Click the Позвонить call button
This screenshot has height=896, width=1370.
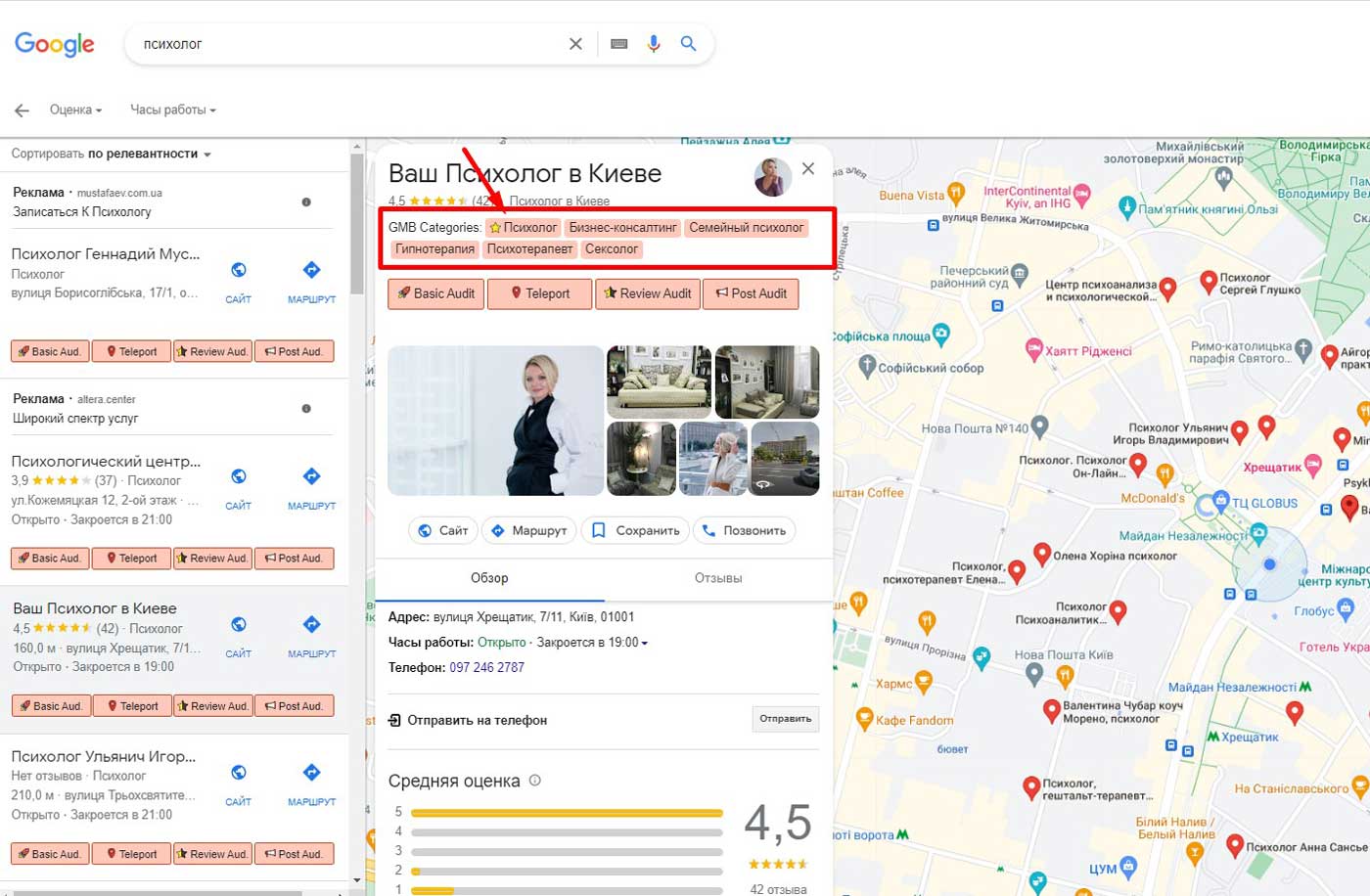745,530
